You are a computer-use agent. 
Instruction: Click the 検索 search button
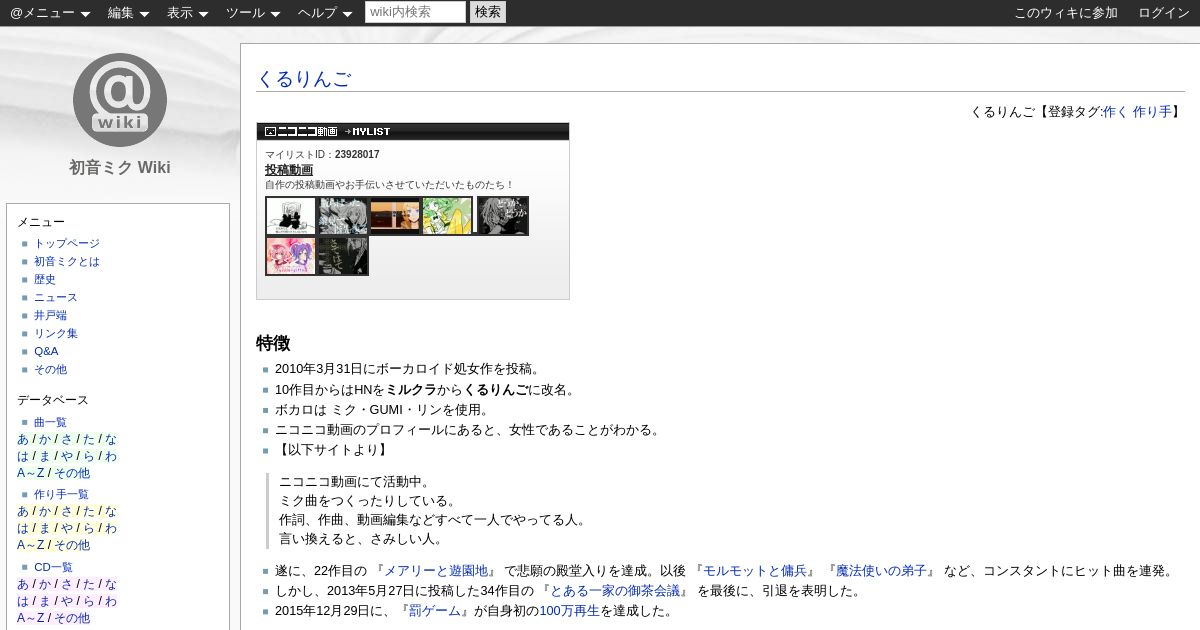(488, 12)
